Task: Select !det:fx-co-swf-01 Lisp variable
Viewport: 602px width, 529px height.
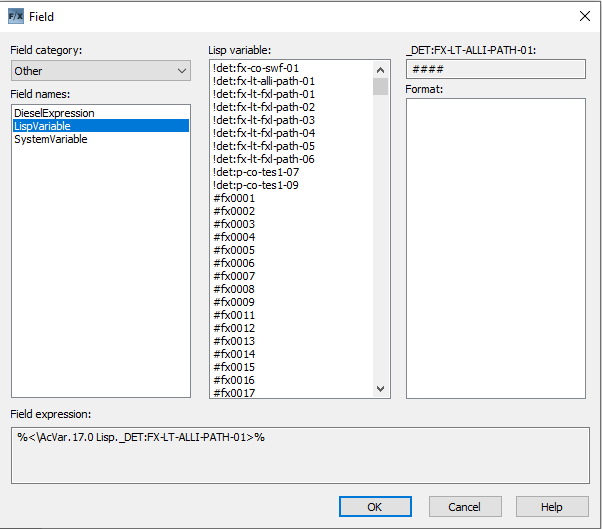Action: 256,68
